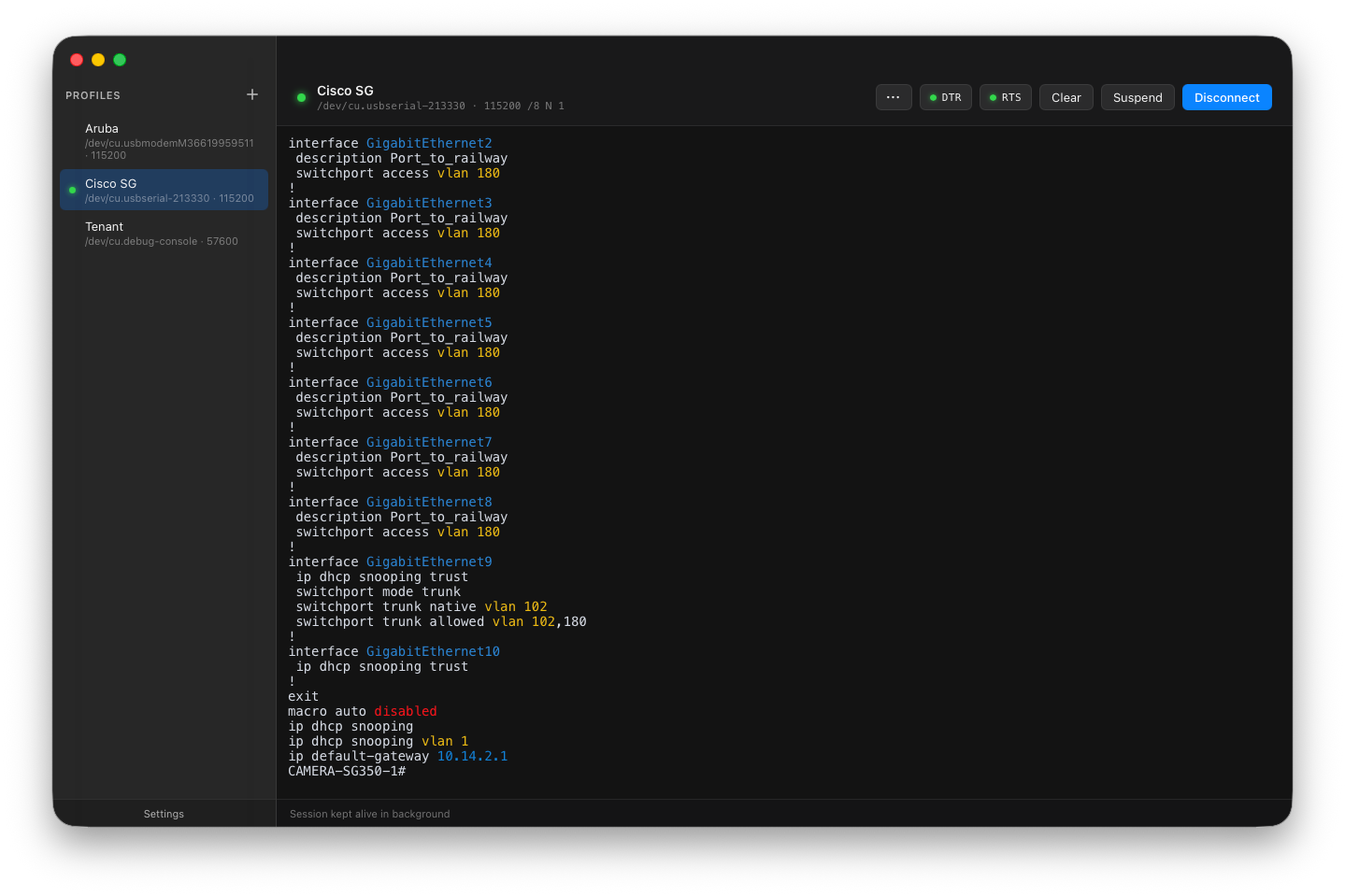Image resolution: width=1345 pixels, height=896 pixels.
Task: Toggle the RTS signal line
Action: tap(1005, 97)
